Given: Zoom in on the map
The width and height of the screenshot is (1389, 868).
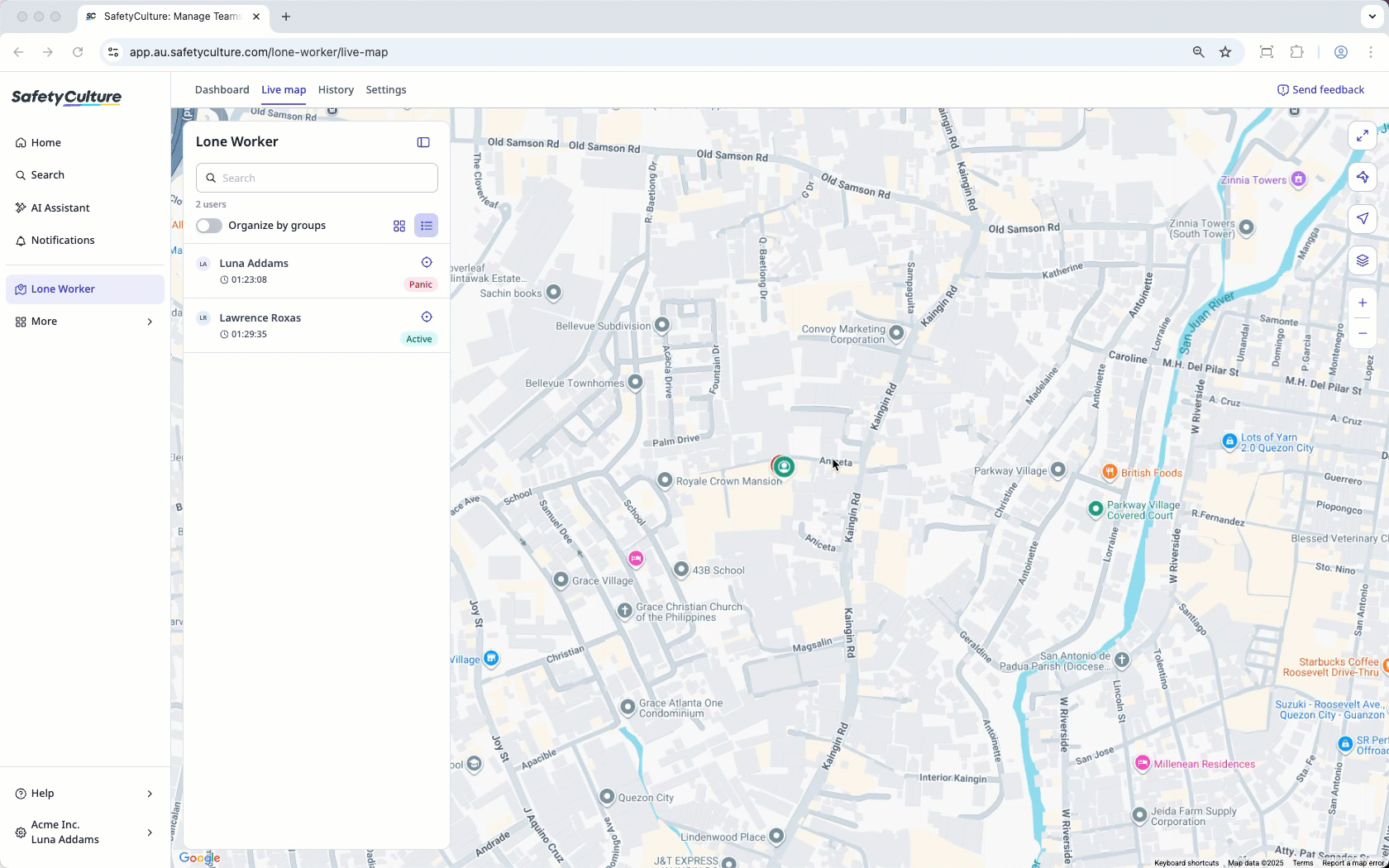Looking at the screenshot, I should 1363,303.
